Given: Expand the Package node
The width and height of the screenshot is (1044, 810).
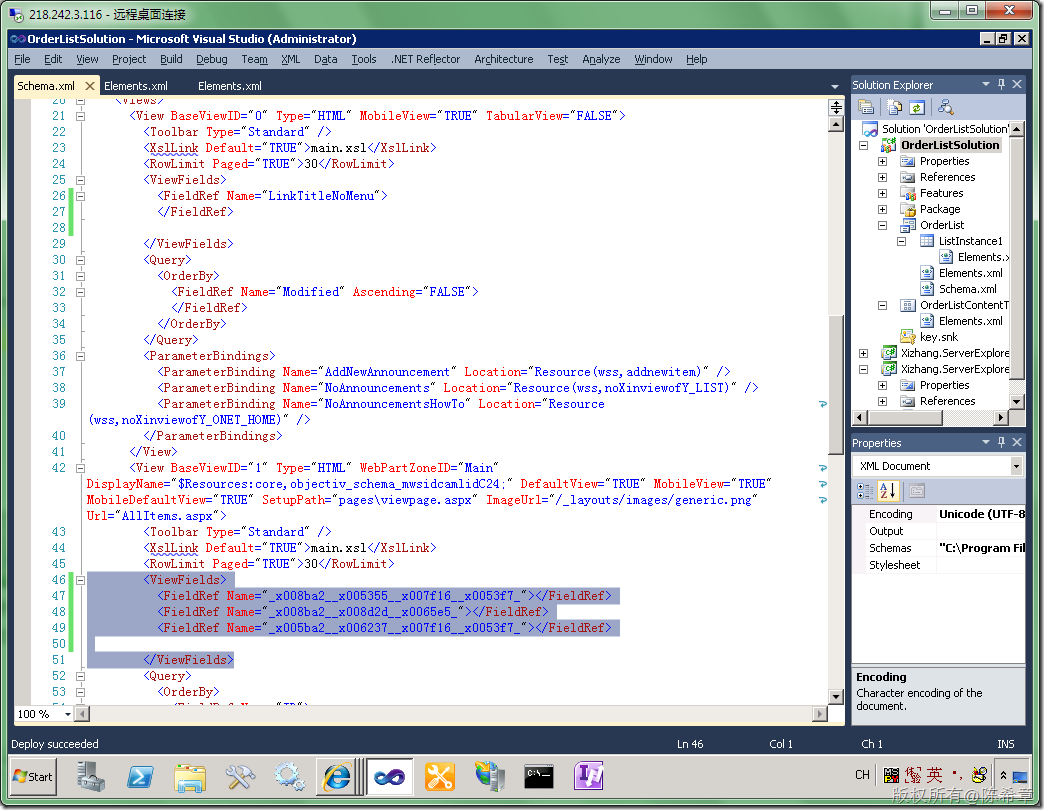Looking at the screenshot, I should coord(882,209).
